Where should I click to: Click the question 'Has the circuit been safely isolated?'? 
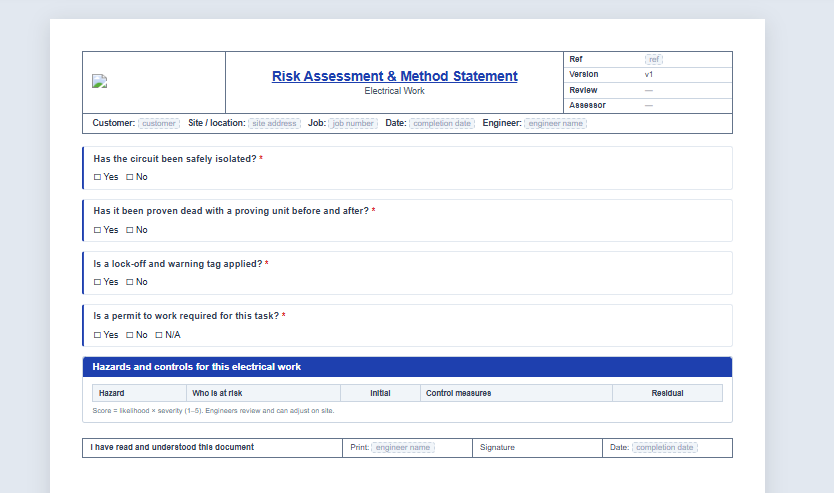(x=175, y=159)
